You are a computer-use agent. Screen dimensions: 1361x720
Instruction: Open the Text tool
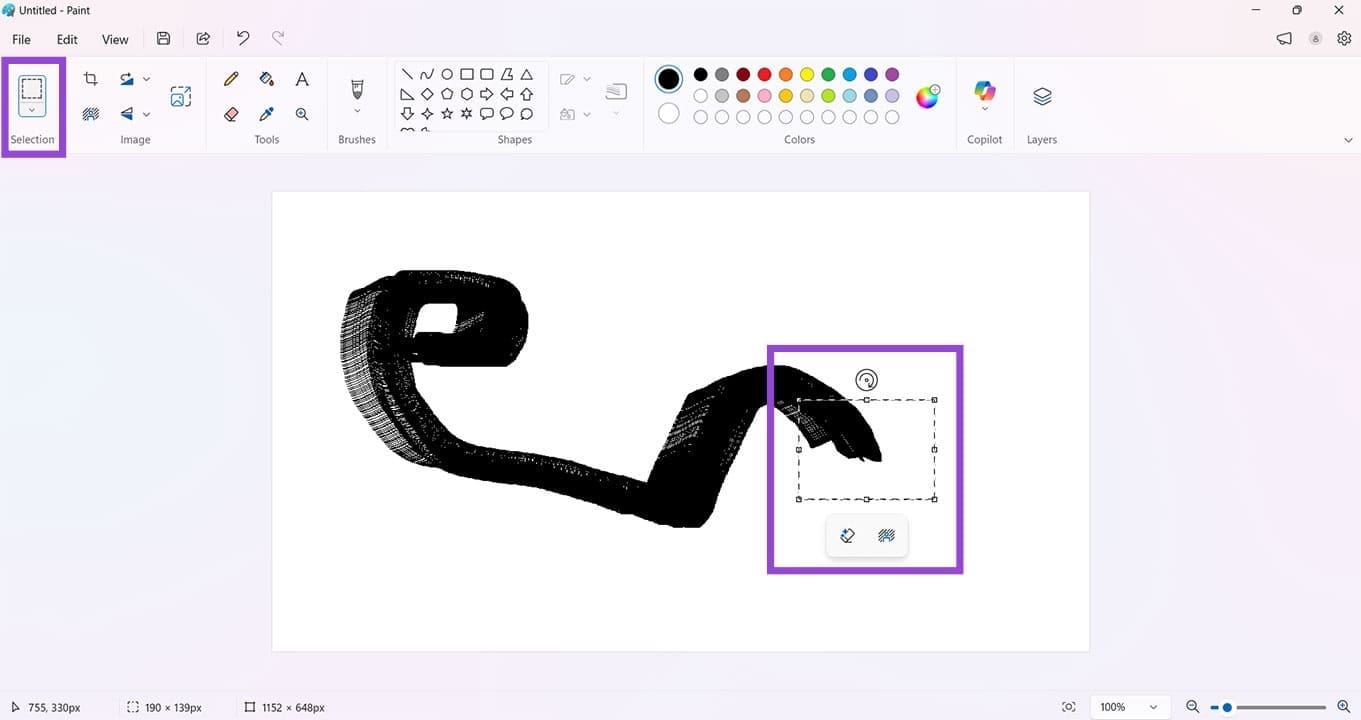(x=301, y=78)
